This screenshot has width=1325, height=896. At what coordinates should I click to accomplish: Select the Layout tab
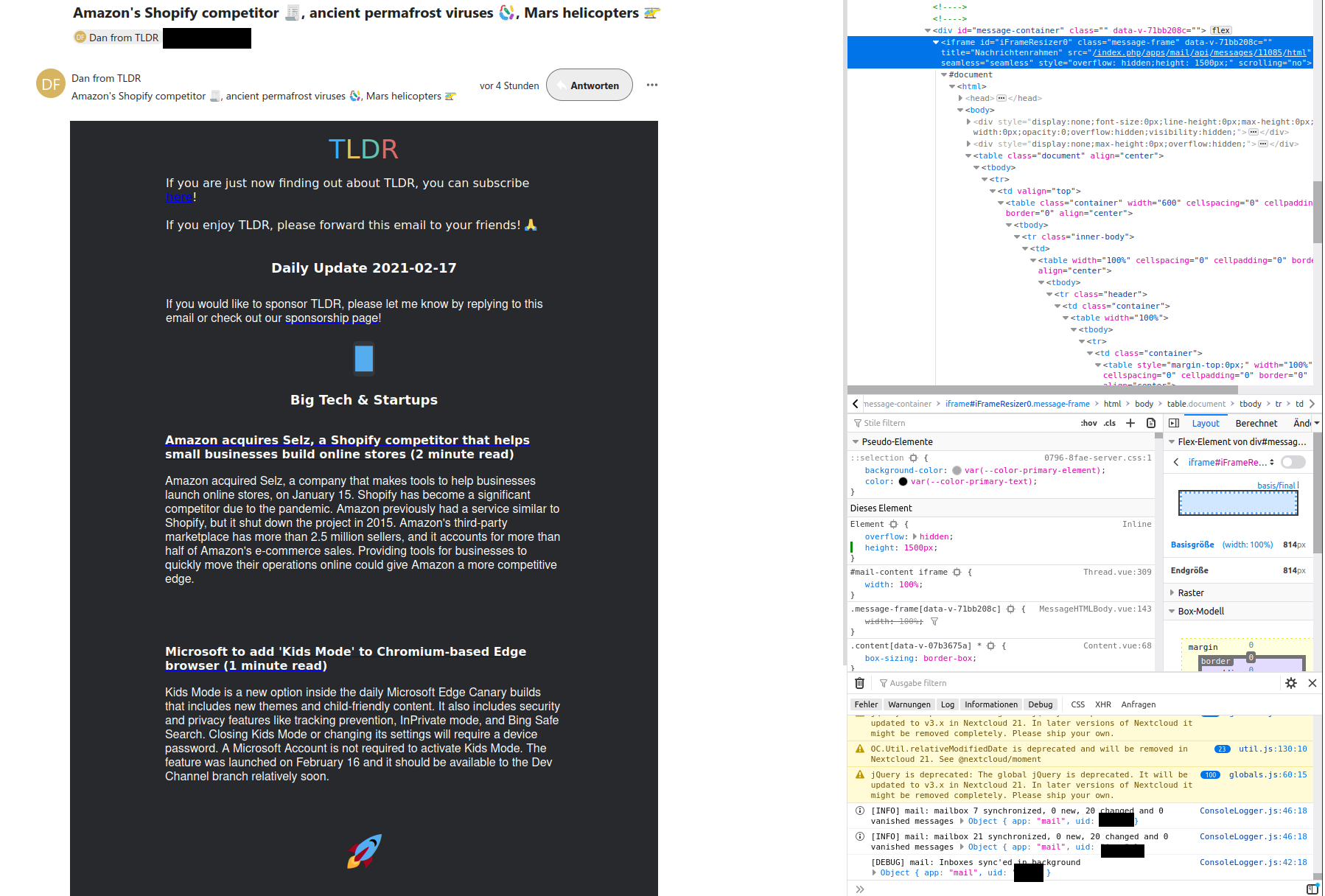[1206, 423]
